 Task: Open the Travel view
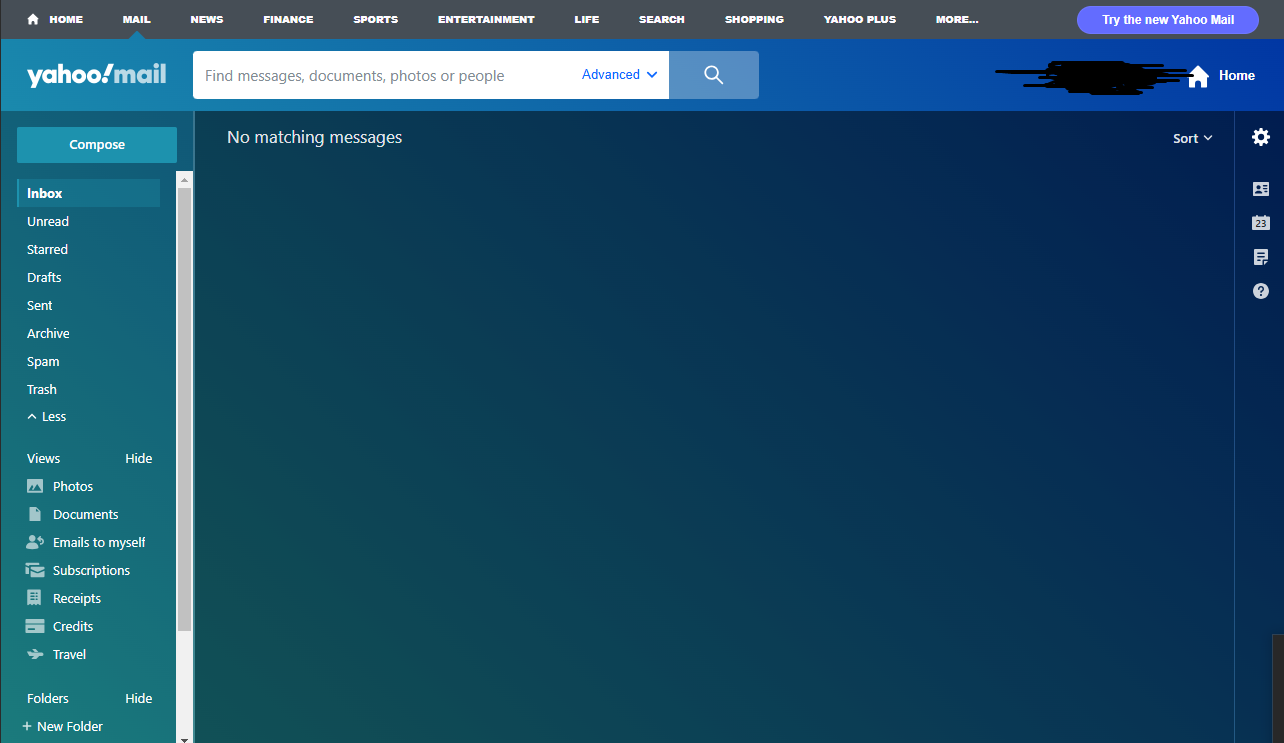pos(70,654)
